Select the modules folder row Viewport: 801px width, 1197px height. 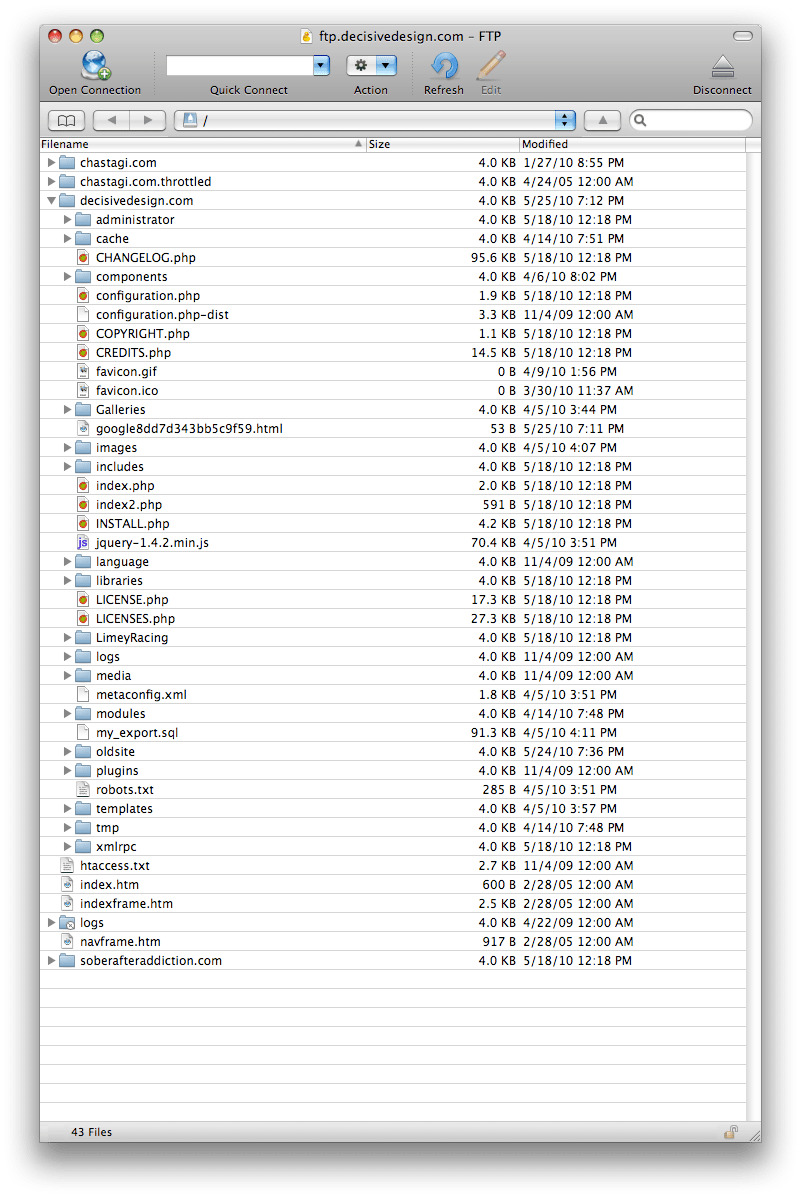pos(393,714)
